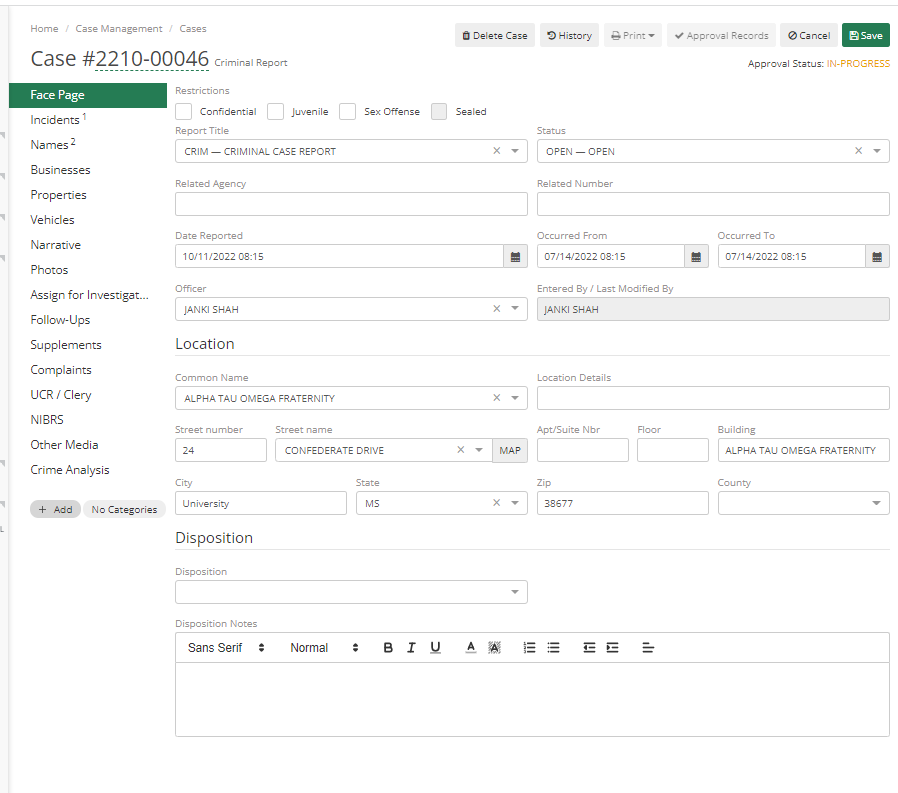Enable the Confidential restriction checkbox

coord(183,111)
